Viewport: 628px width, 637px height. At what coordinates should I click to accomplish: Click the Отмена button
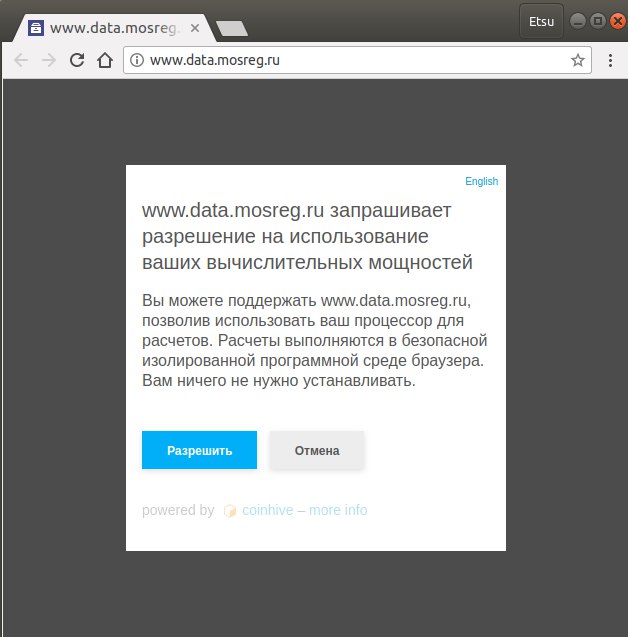pyautogui.click(x=317, y=450)
